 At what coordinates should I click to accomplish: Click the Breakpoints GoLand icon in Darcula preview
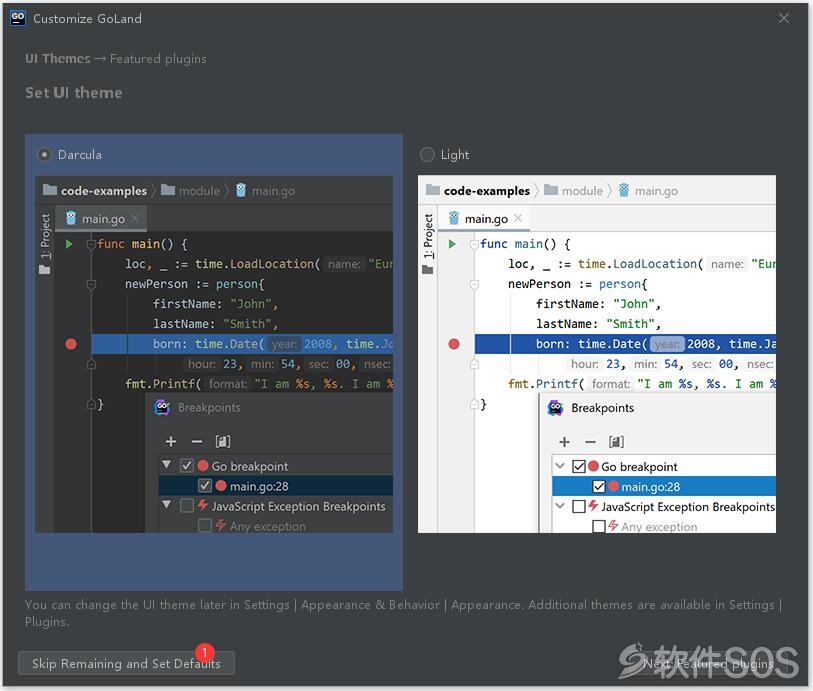[x=162, y=407]
